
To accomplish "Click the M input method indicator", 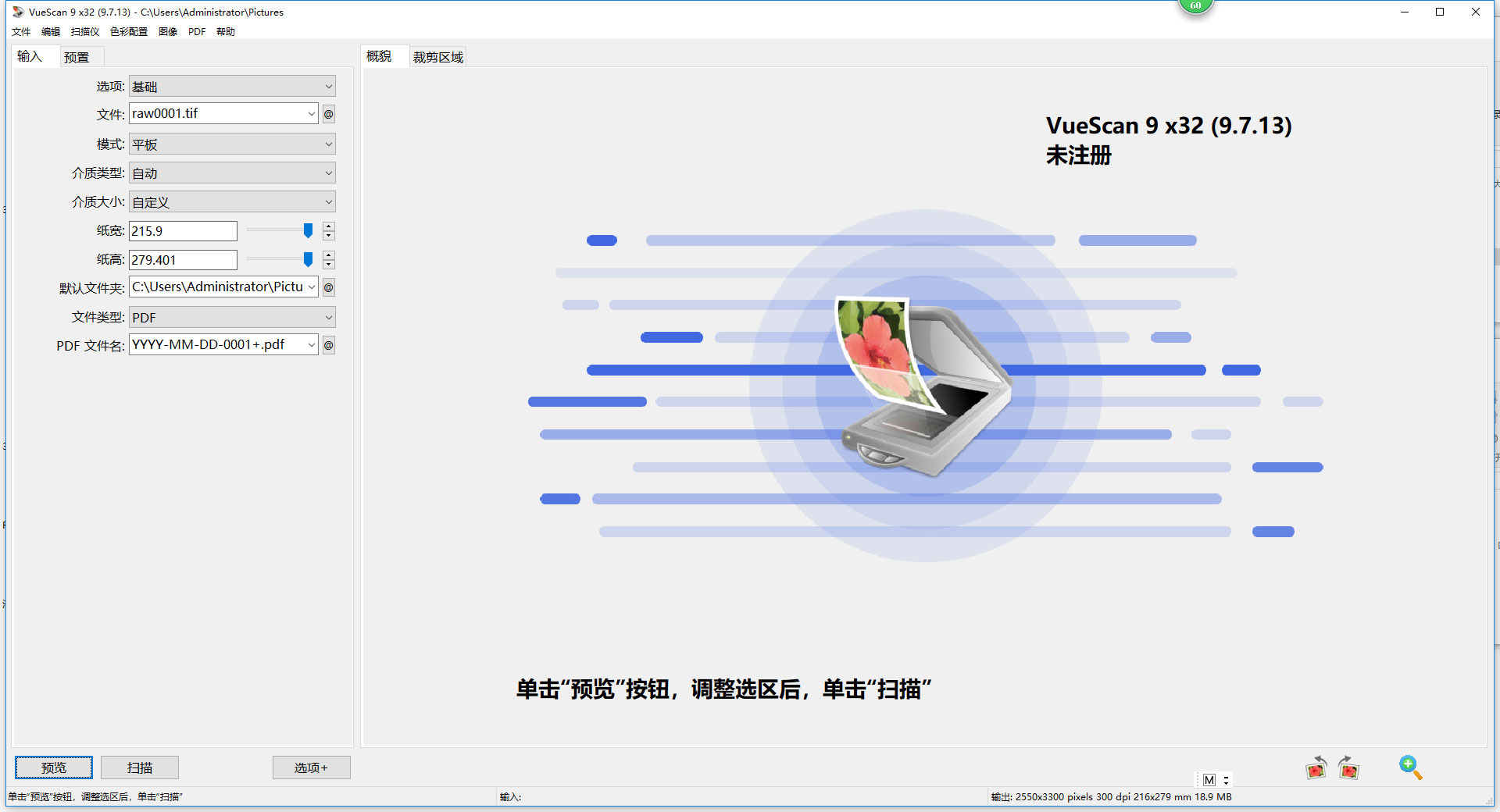I will coord(1209,780).
